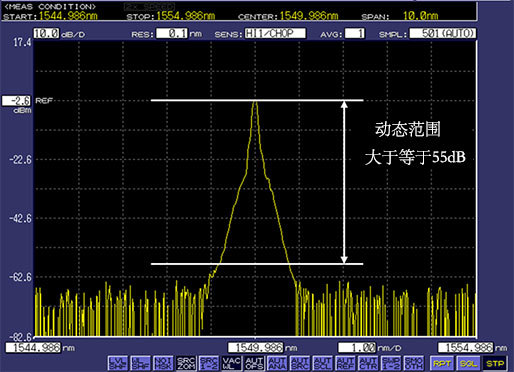Click the -62.6 y-axis label
The width and height of the screenshot is (514, 372).
pos(20,277)
